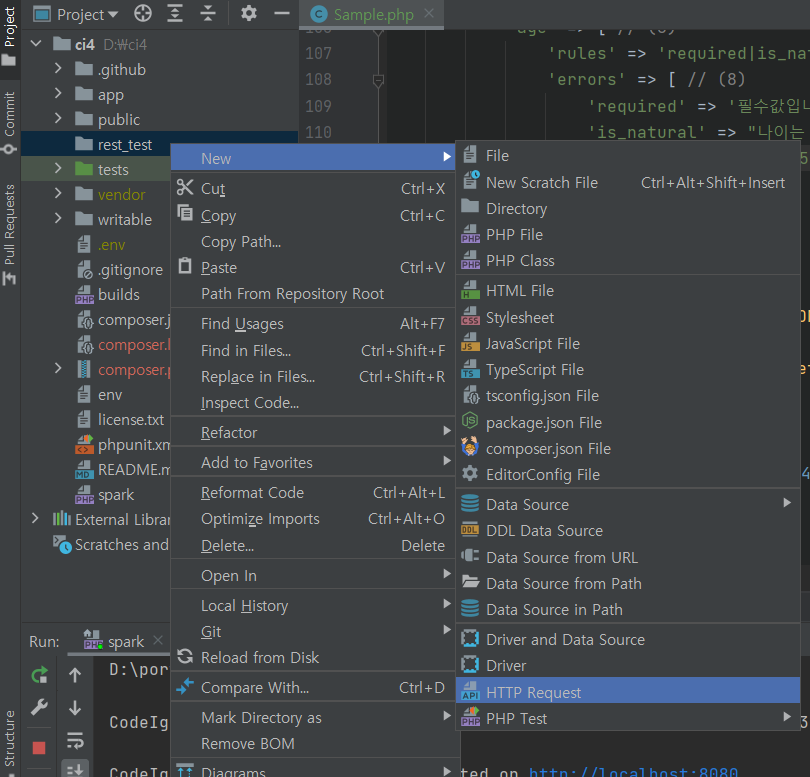Create a new JavaScript File

point(628,344)
